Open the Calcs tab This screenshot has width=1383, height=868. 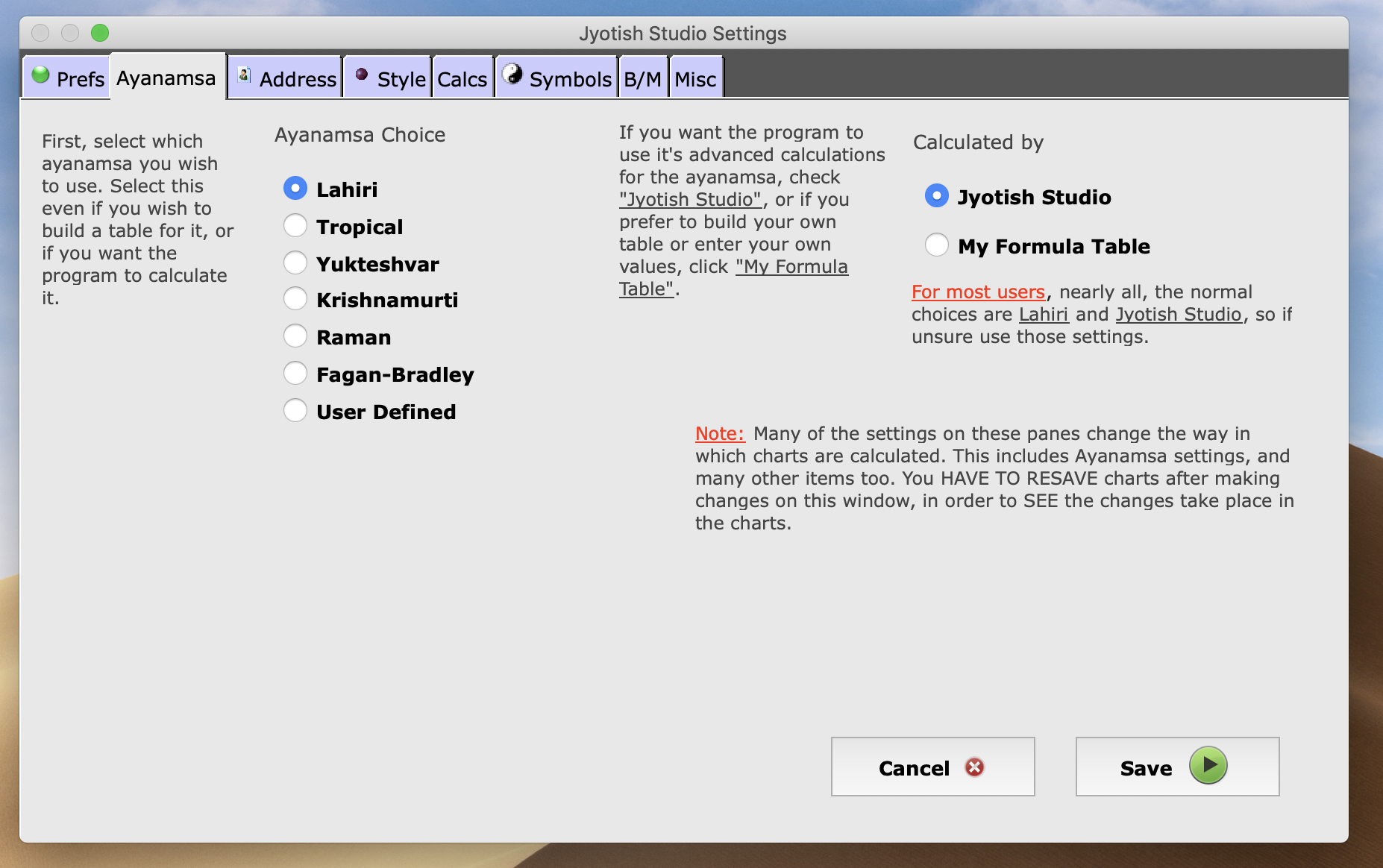coord(462,79)
